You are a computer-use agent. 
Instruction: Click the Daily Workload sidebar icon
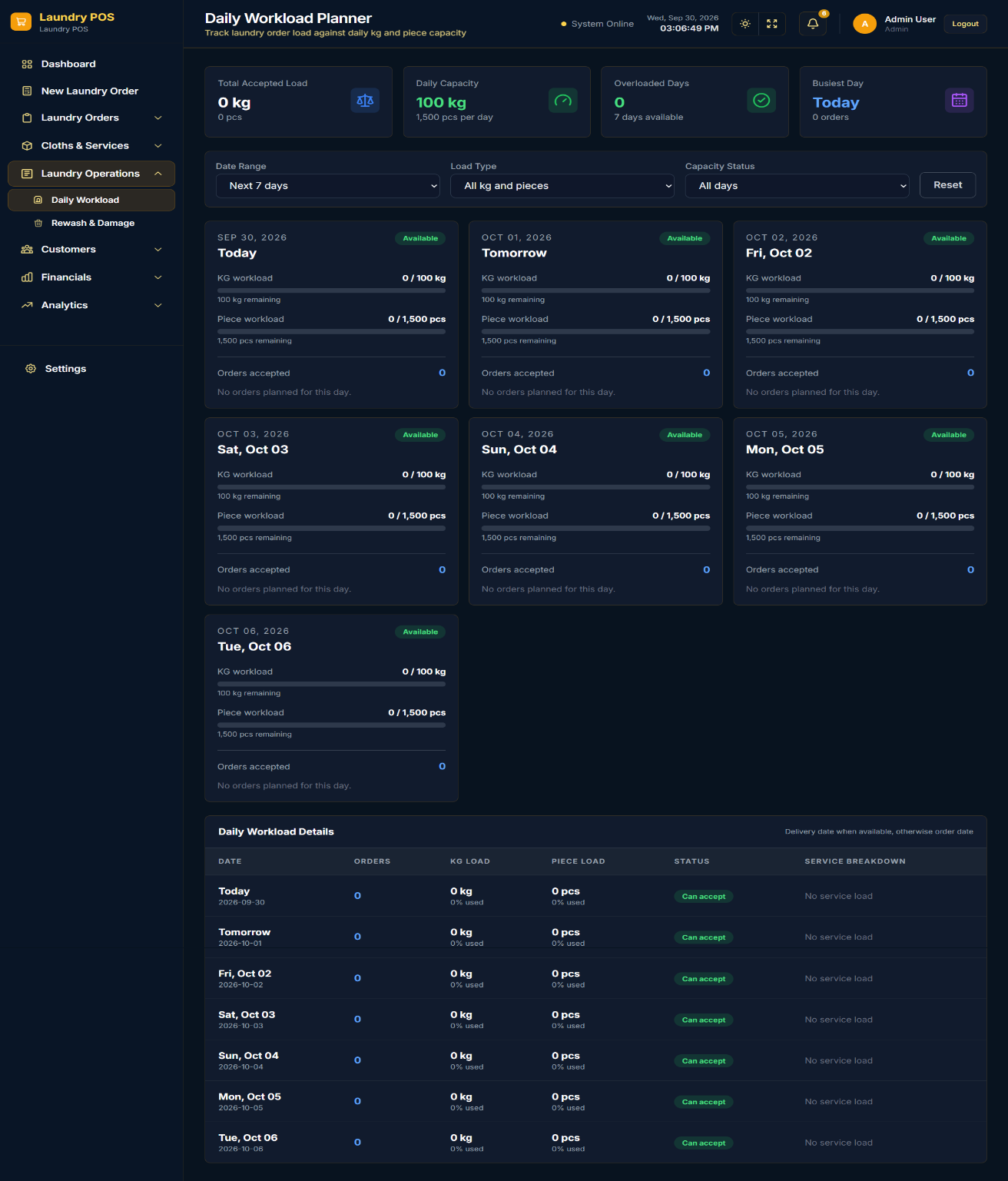point(38,200)
